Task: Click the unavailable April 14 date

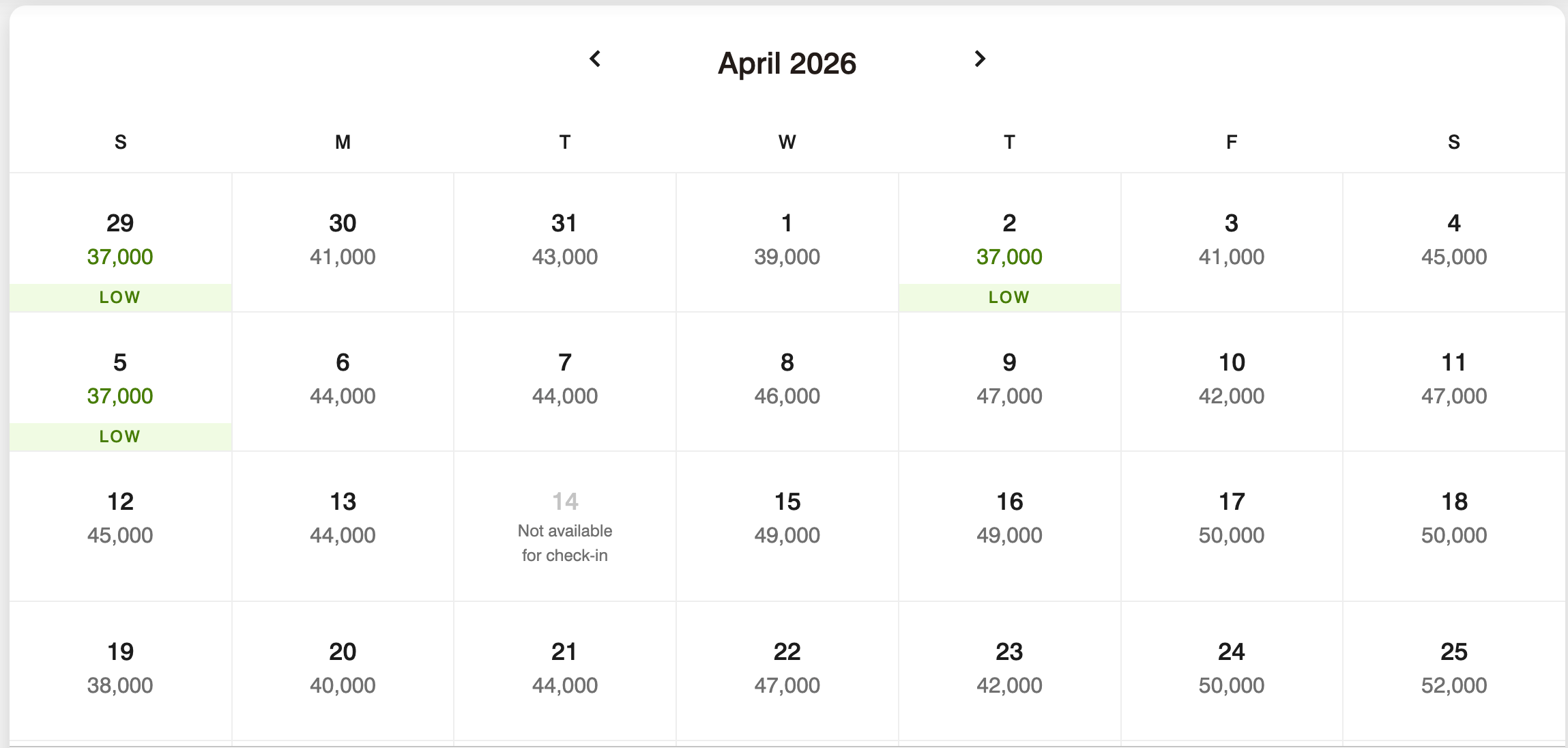Action: pyautogui.click(x=565, y=526)
